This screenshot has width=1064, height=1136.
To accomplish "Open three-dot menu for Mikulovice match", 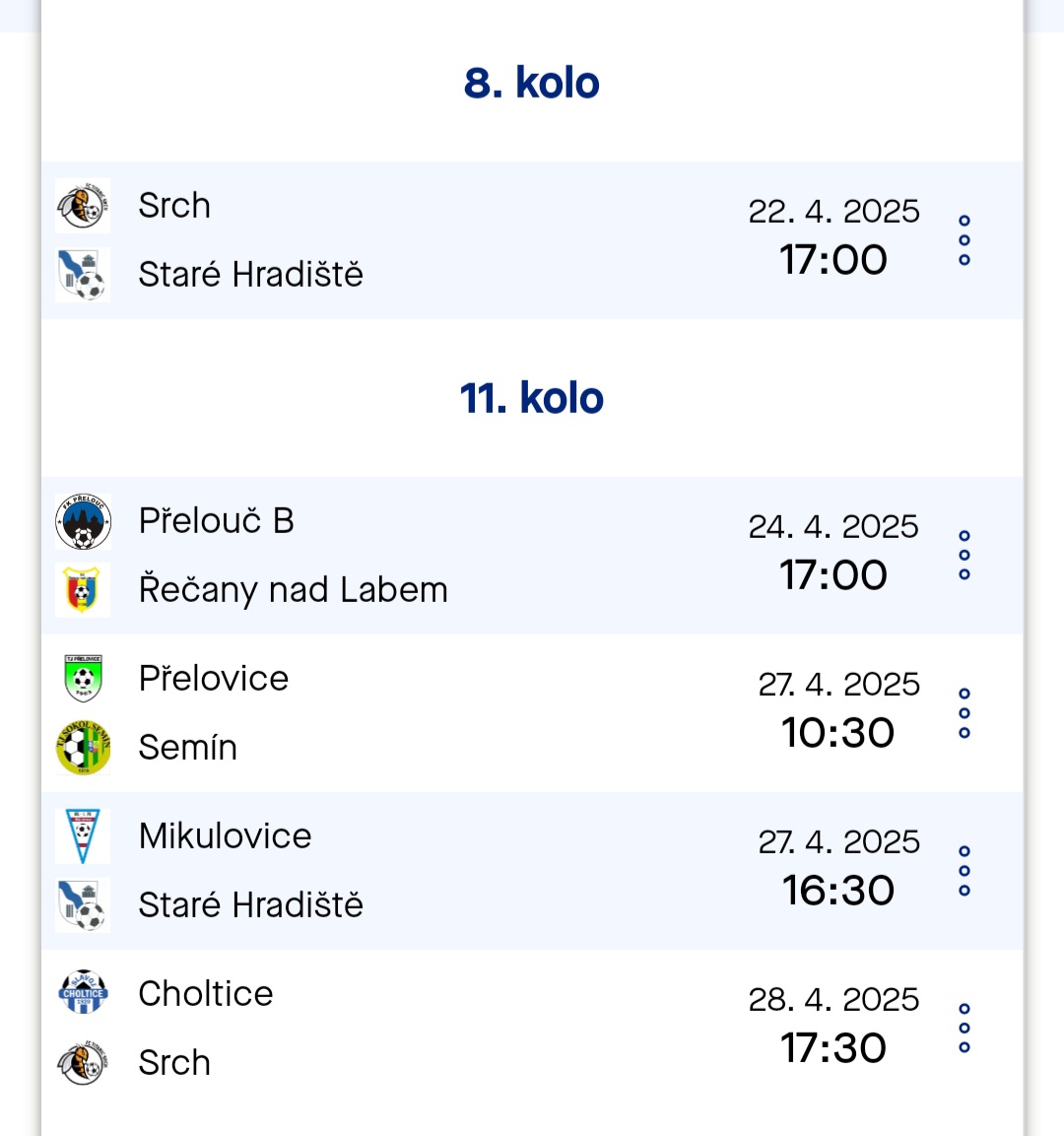I will coord(964,870).
